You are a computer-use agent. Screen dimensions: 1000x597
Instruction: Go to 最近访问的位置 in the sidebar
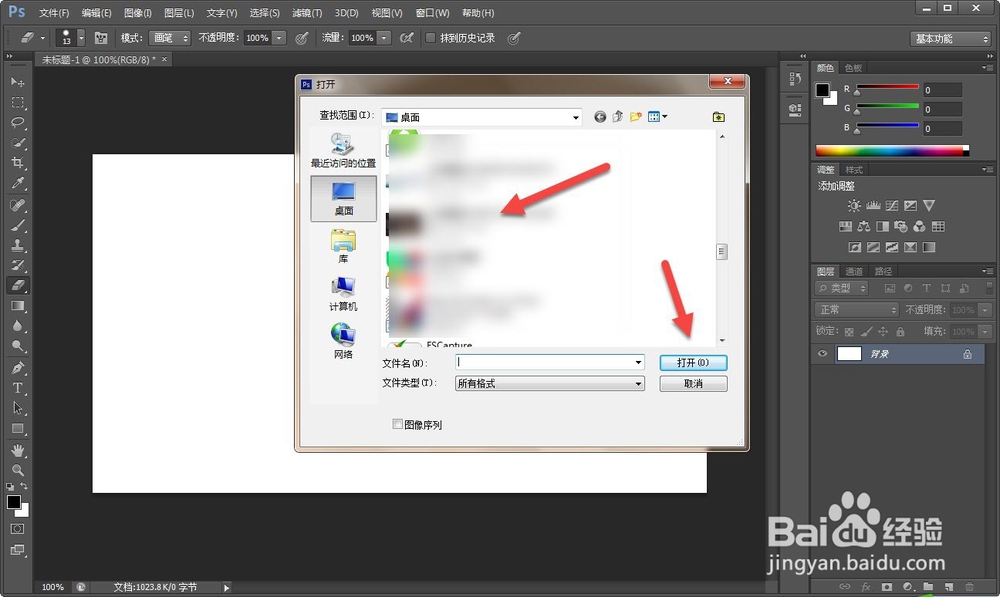pos(343,151)
